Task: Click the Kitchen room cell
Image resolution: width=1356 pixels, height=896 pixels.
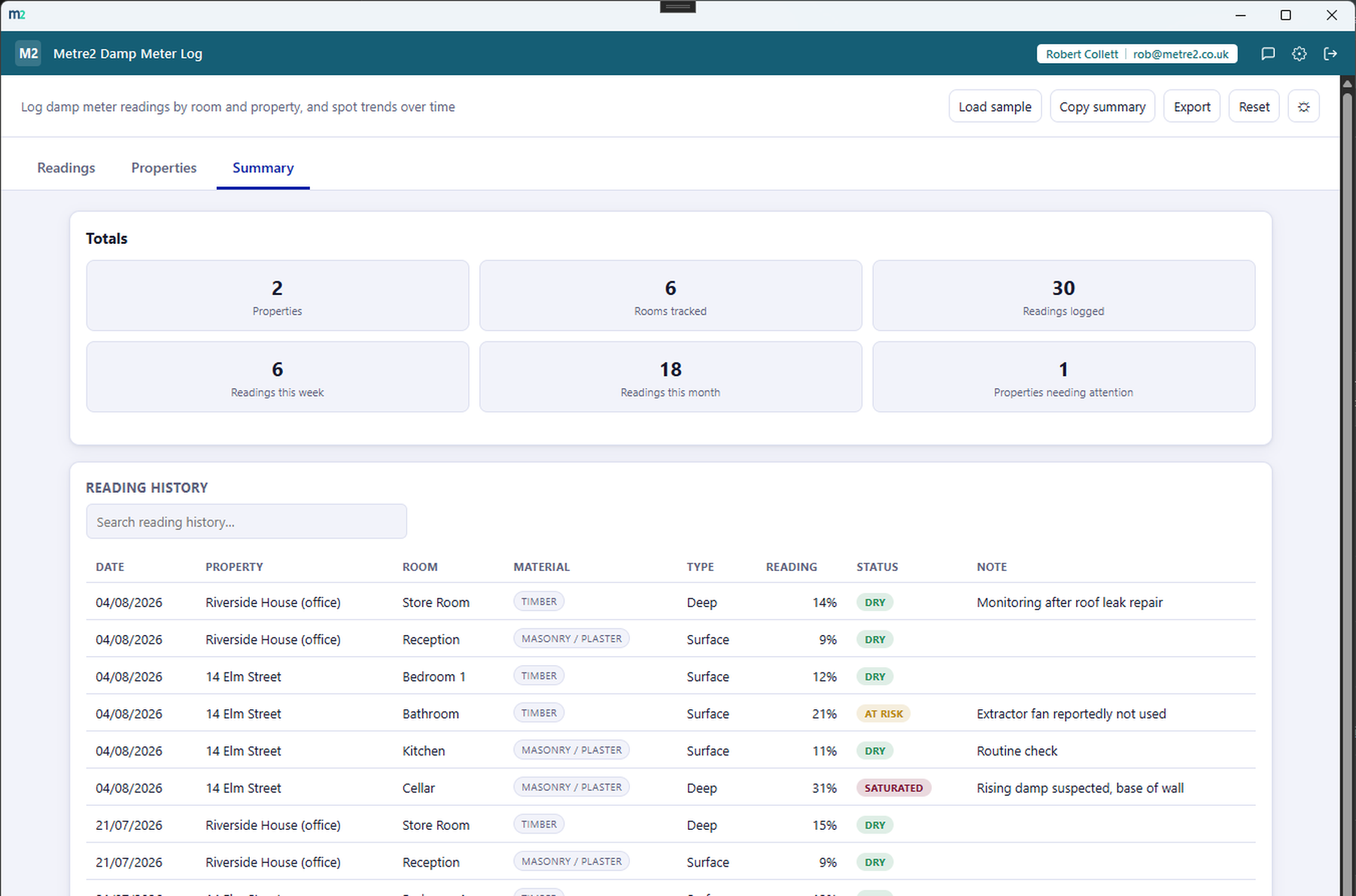Action: pyautogui.click(x=424, y=751)
